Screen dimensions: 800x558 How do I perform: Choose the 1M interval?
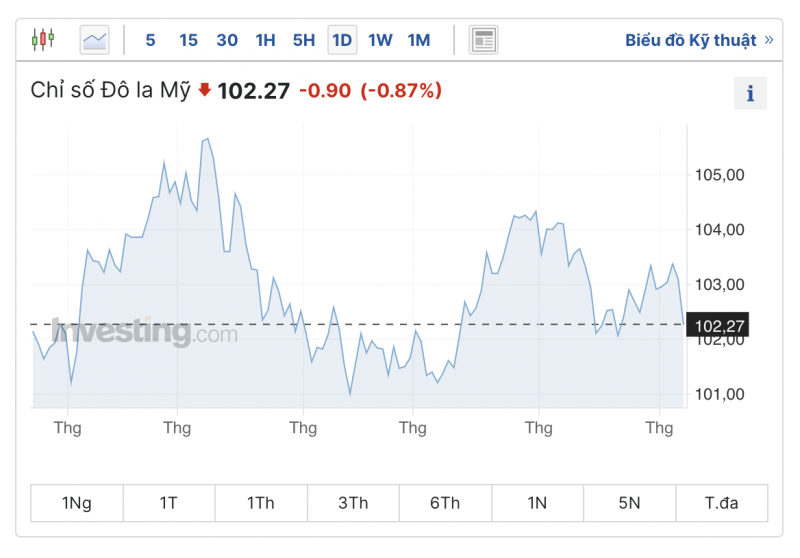pos(419,40)
